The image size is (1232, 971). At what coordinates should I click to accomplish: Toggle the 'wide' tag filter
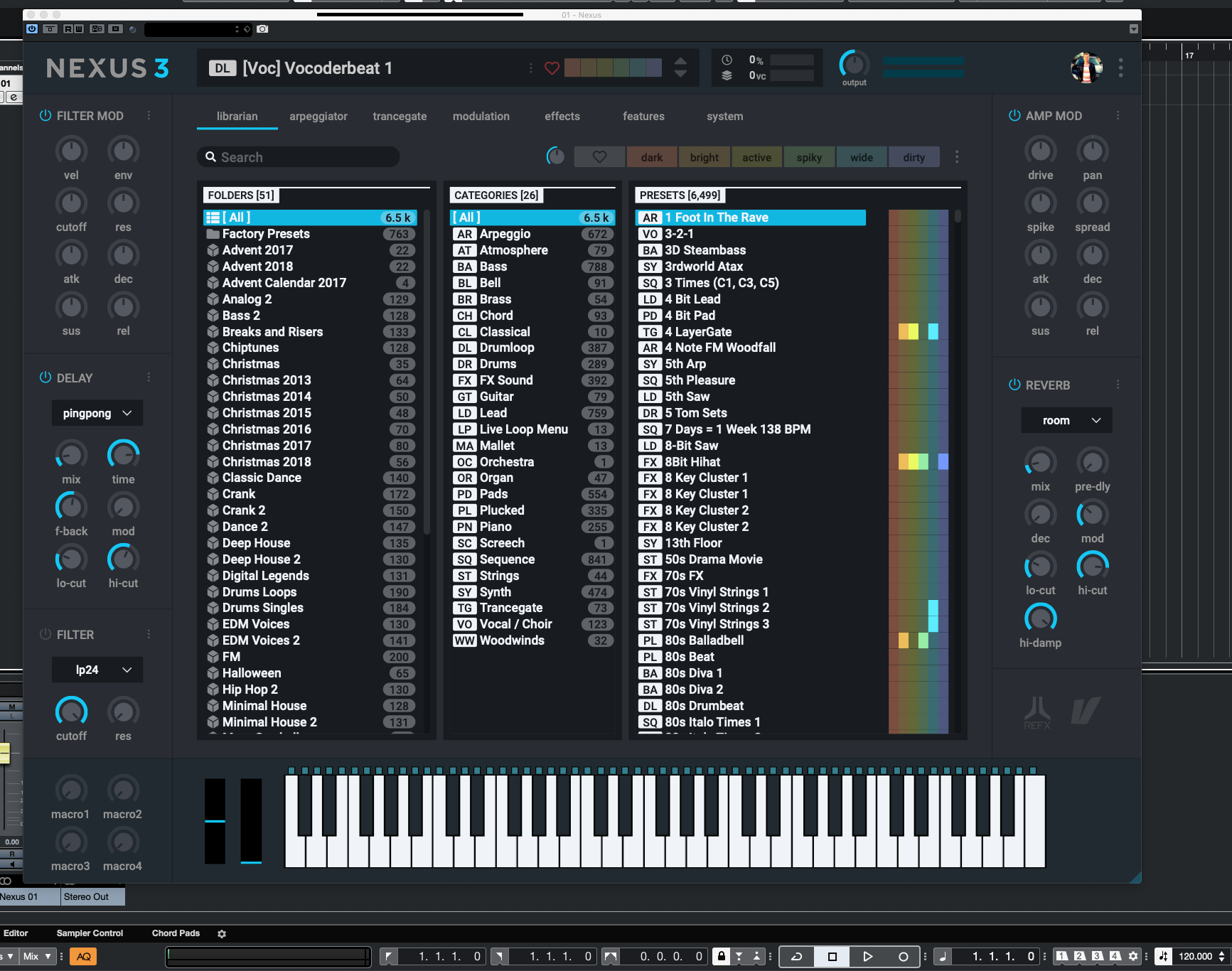[862, 157]
